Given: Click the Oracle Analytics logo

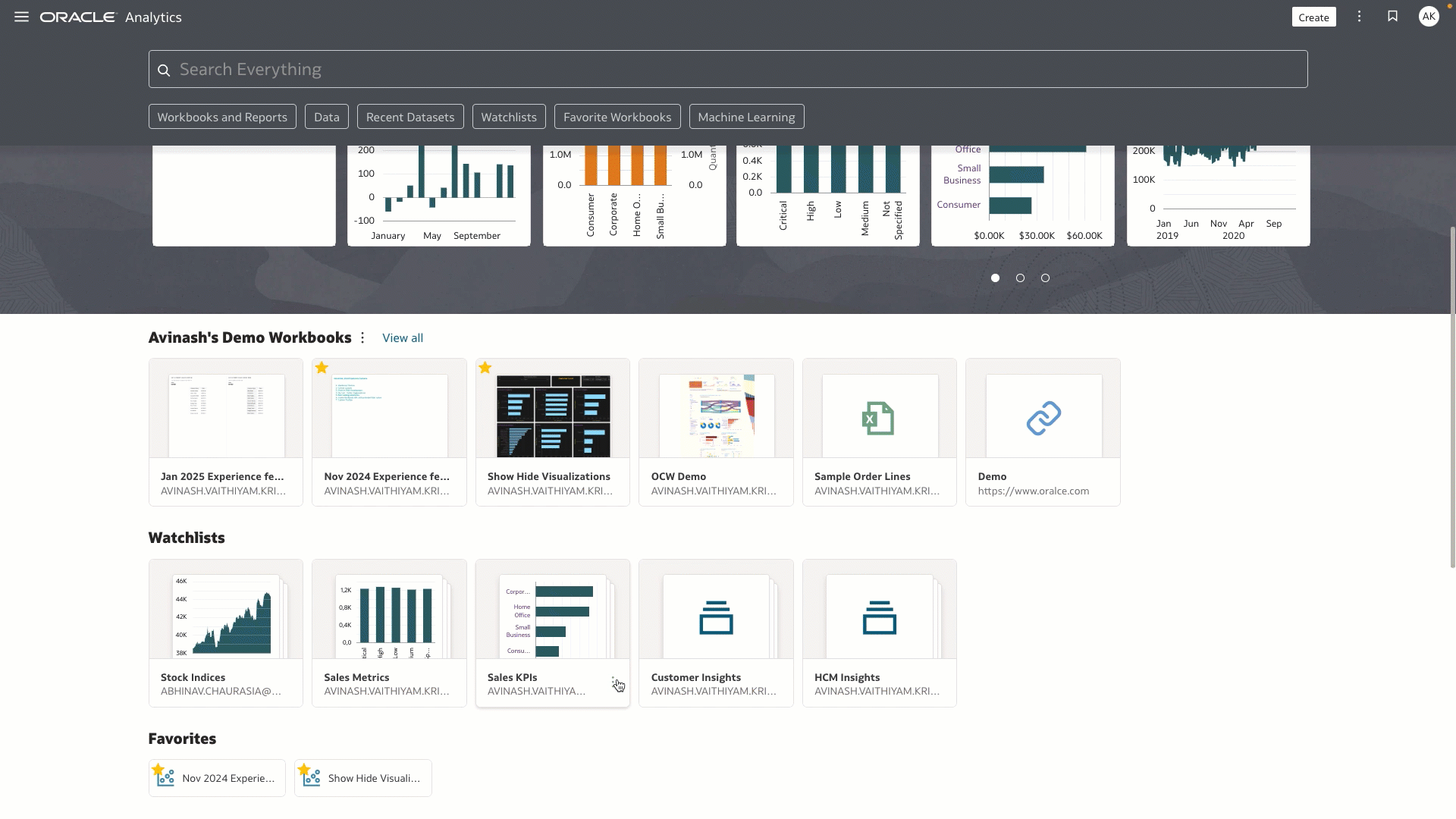Looking at the screenshot, I should tap(78, 17).
